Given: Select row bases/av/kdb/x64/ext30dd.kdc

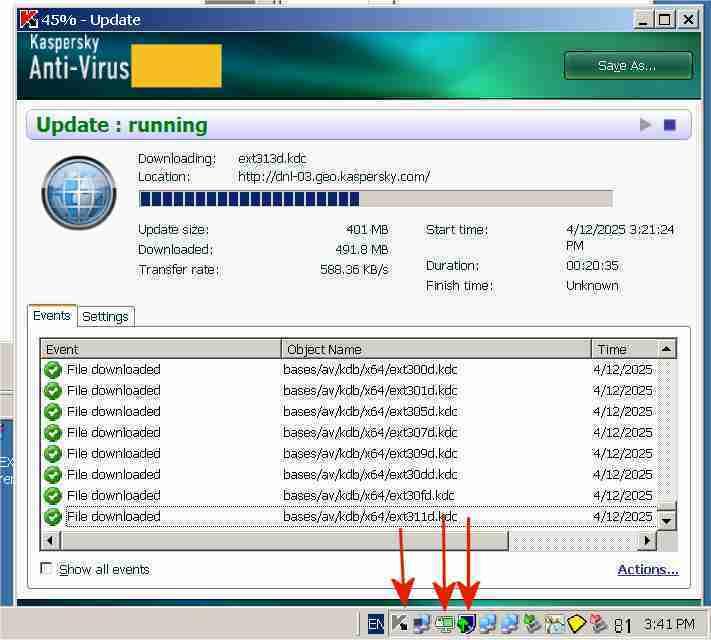Looking at the screenshot, I should (348, 474).
